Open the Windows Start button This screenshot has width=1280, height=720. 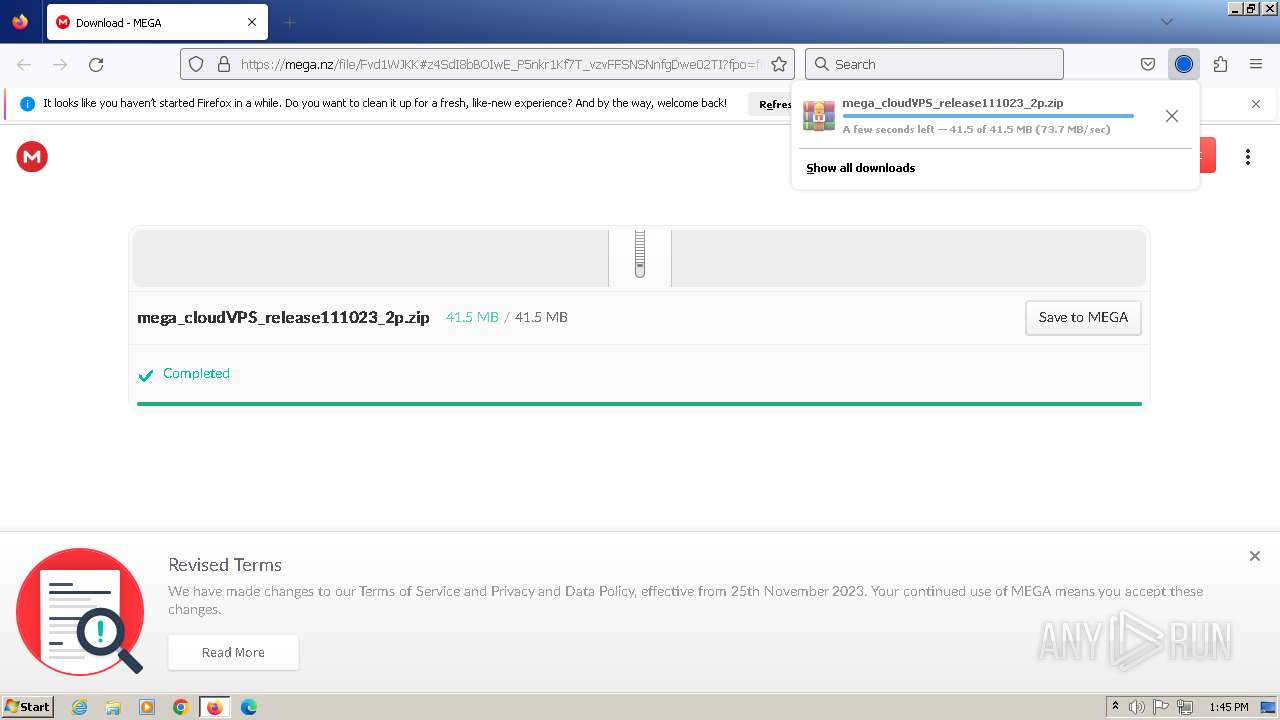click(28, 706)
